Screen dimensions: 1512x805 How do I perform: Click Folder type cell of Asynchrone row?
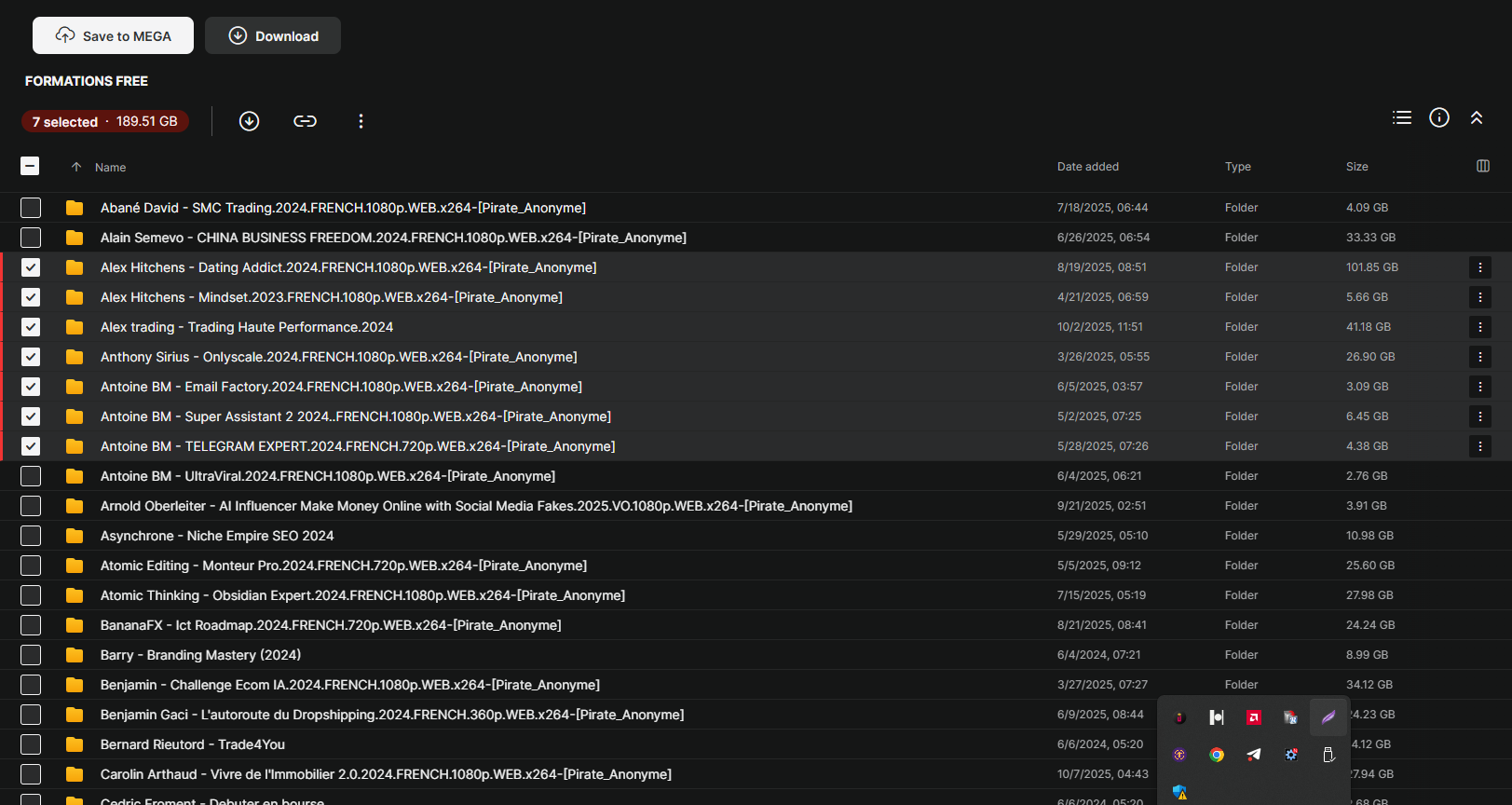click(1241, 536)
